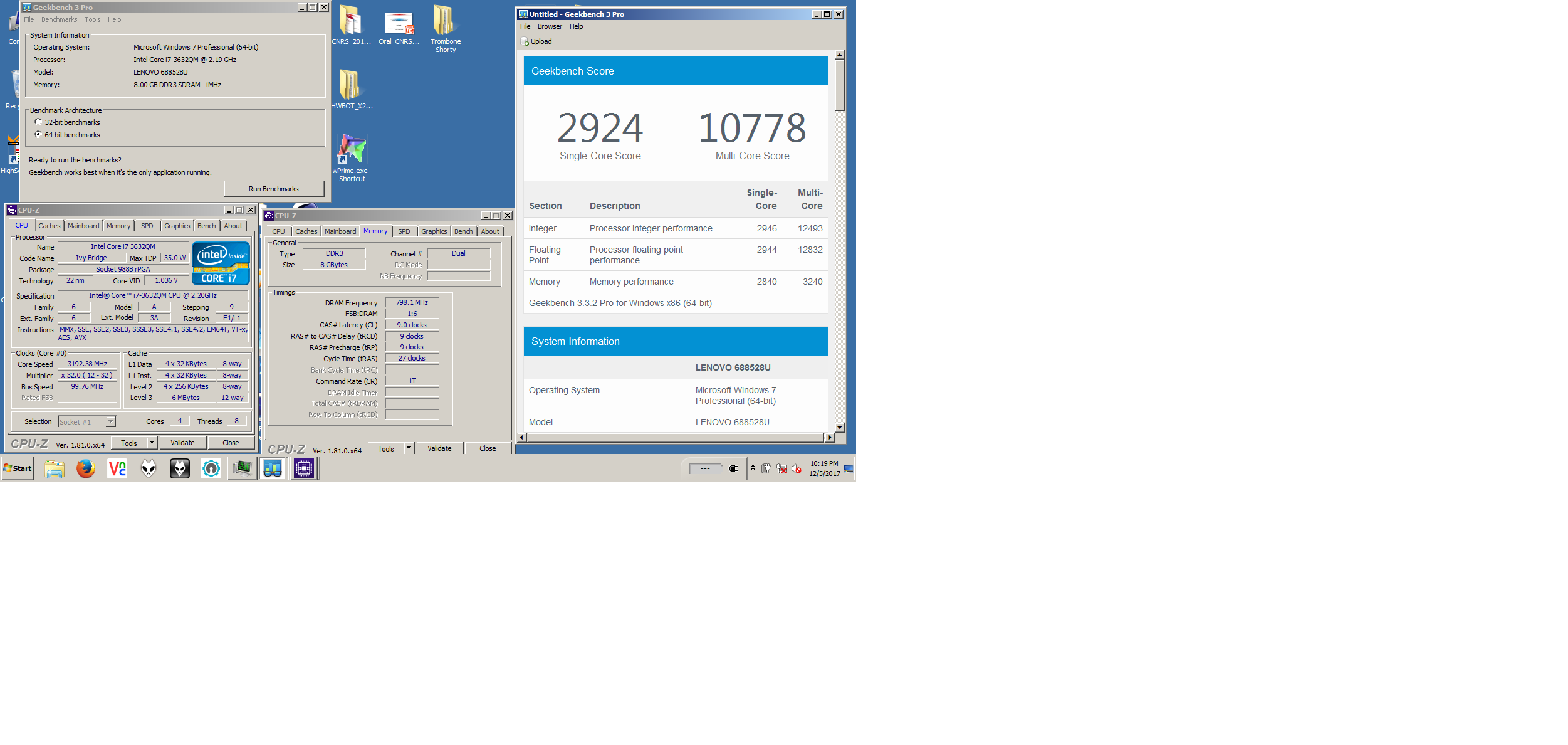Open the HWBOT_X2... folder icon

(x=351, y=89)
